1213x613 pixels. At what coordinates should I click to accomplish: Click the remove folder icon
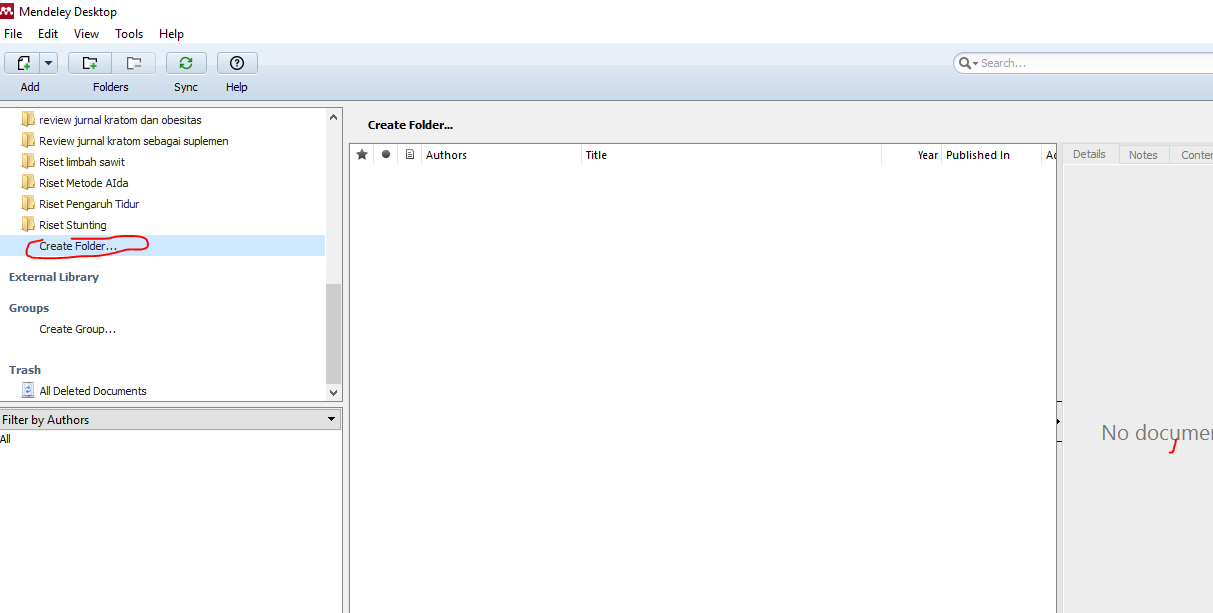[133, 63]
